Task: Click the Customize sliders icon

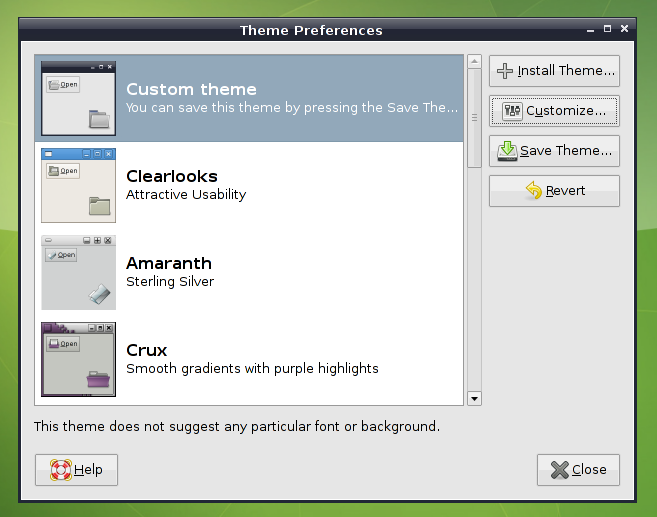Action: point(512,111)
